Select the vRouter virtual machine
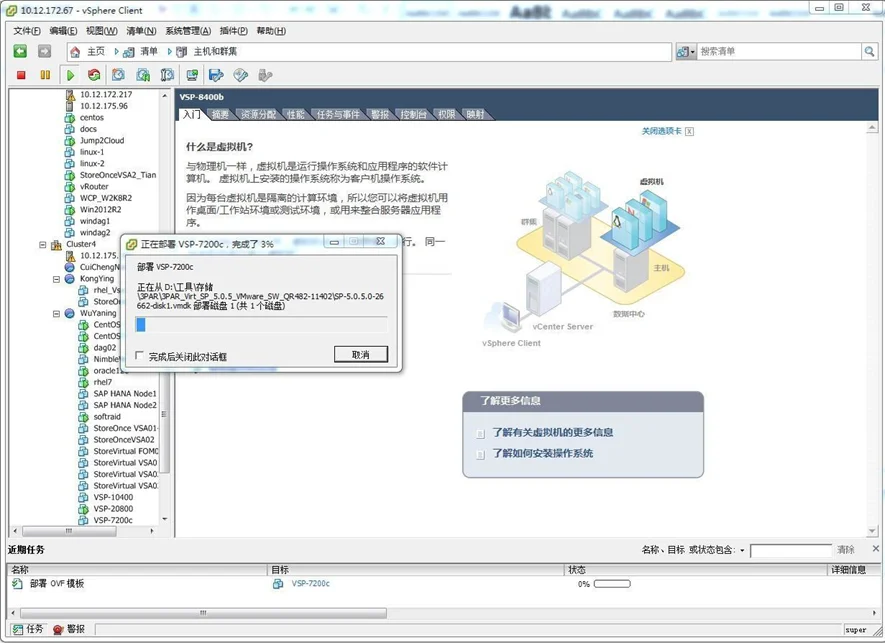This screenshot has height=643, width=885. coord(94,186)
